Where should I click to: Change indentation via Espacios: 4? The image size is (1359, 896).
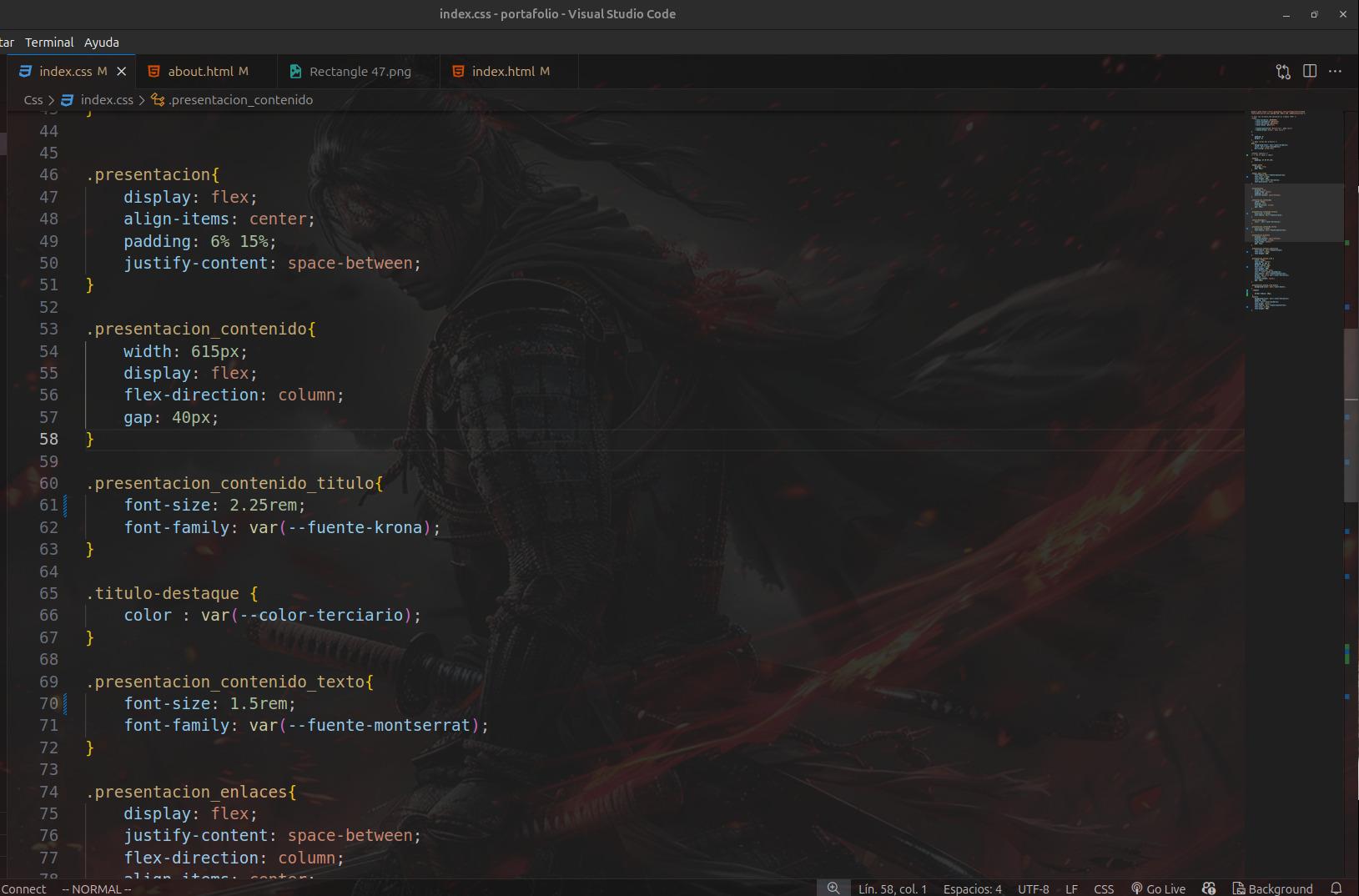click(x=973, y=888)
